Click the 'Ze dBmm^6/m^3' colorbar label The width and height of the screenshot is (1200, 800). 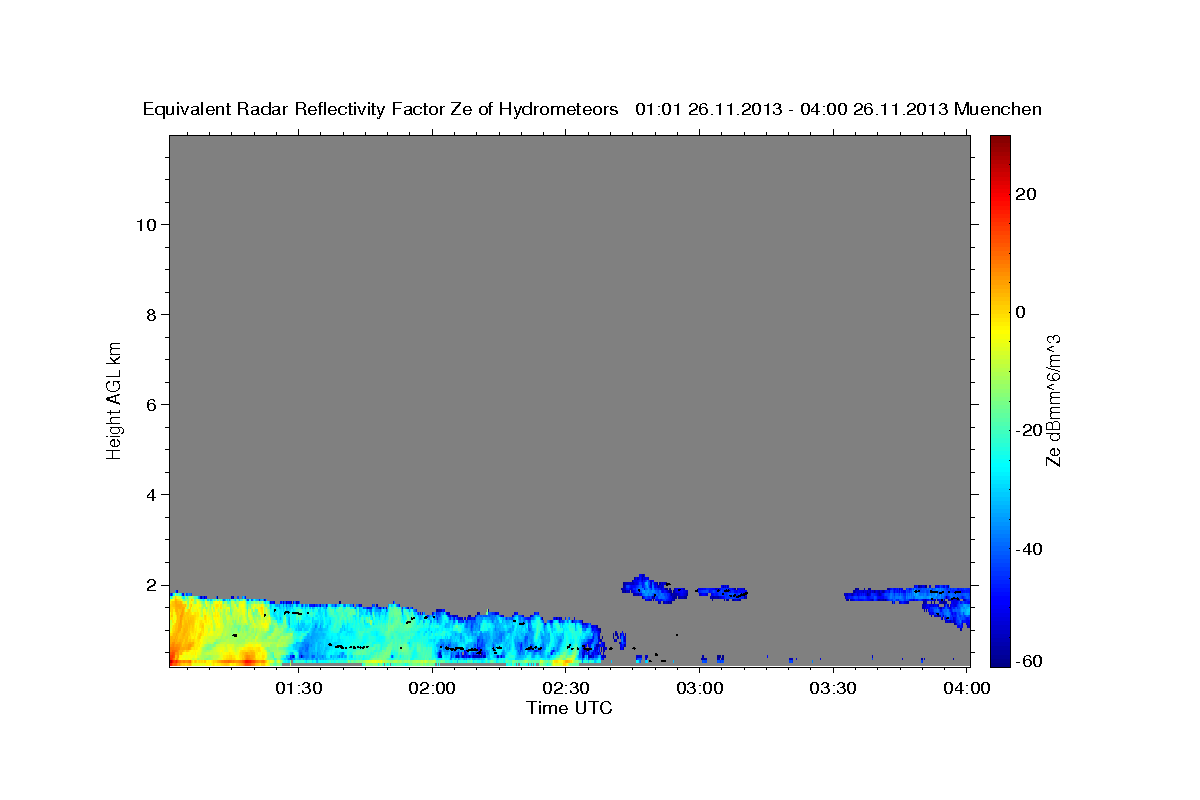(1053, 400)
